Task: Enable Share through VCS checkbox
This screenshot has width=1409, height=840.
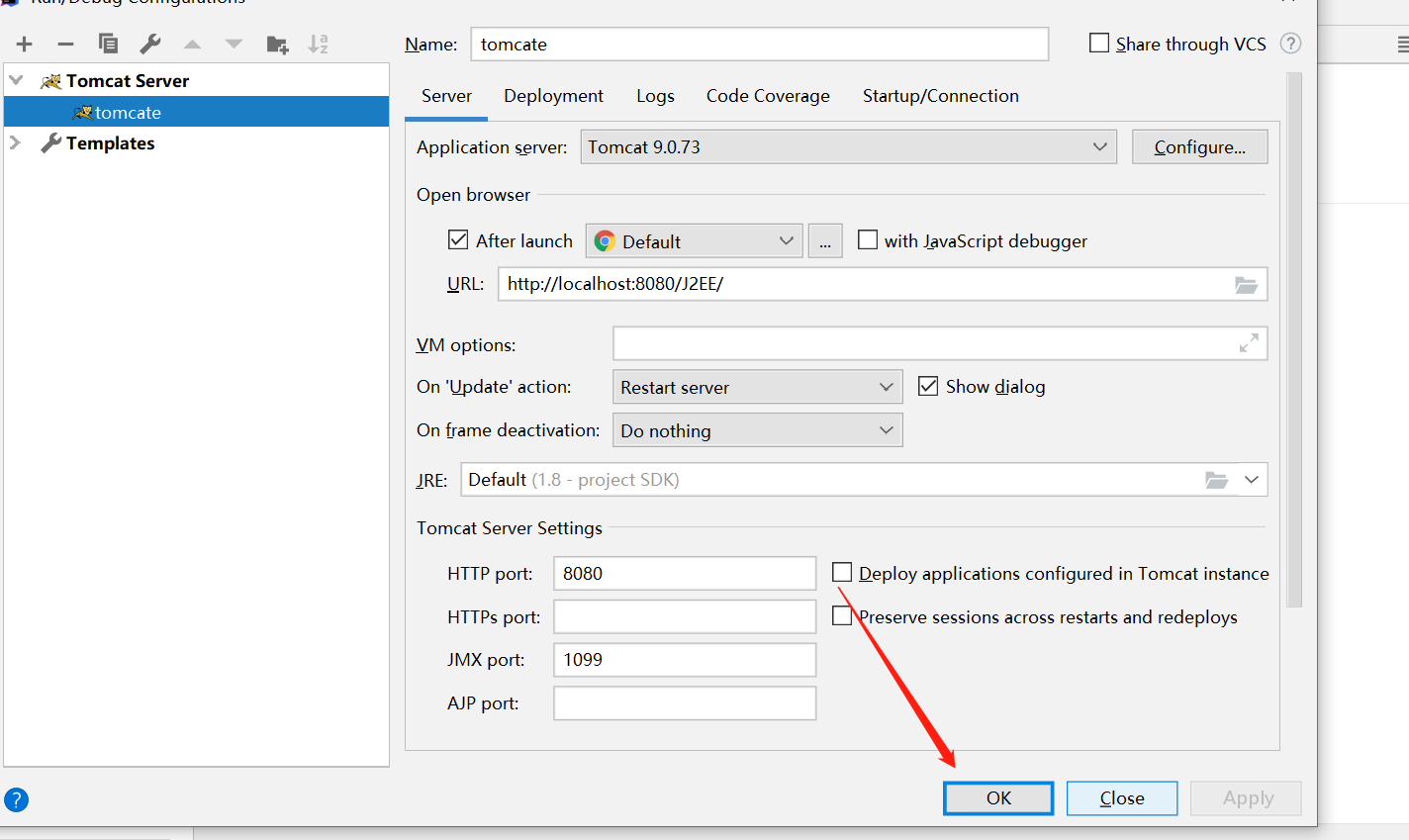Action: click(x=1099, y=43)
